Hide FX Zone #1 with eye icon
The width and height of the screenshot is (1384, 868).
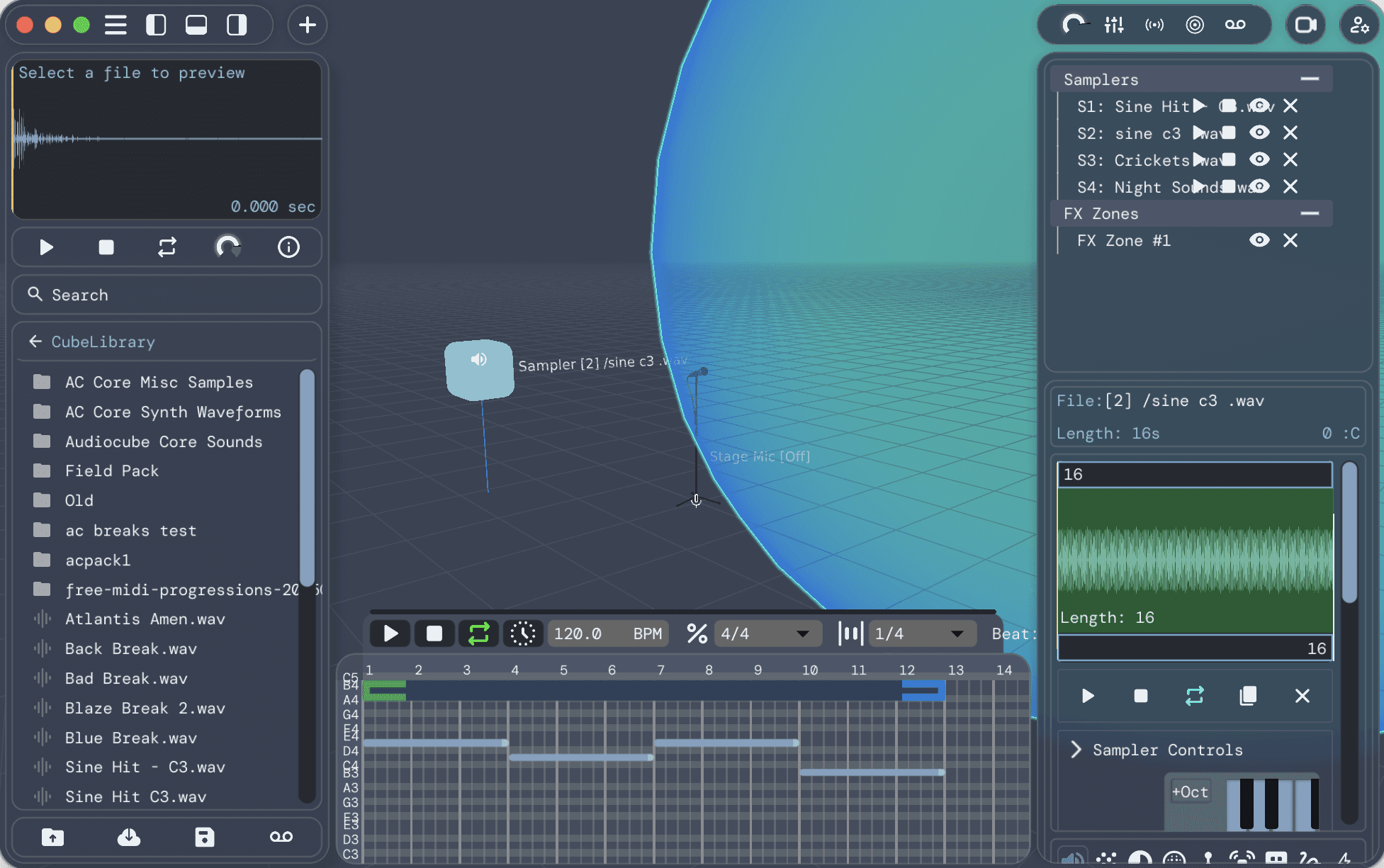[1259, 240]
